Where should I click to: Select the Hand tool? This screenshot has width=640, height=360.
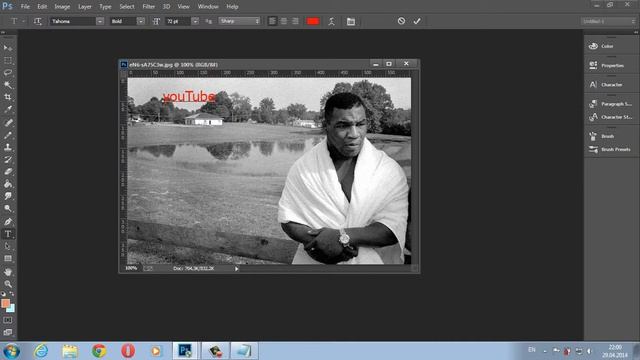(8, 271)
